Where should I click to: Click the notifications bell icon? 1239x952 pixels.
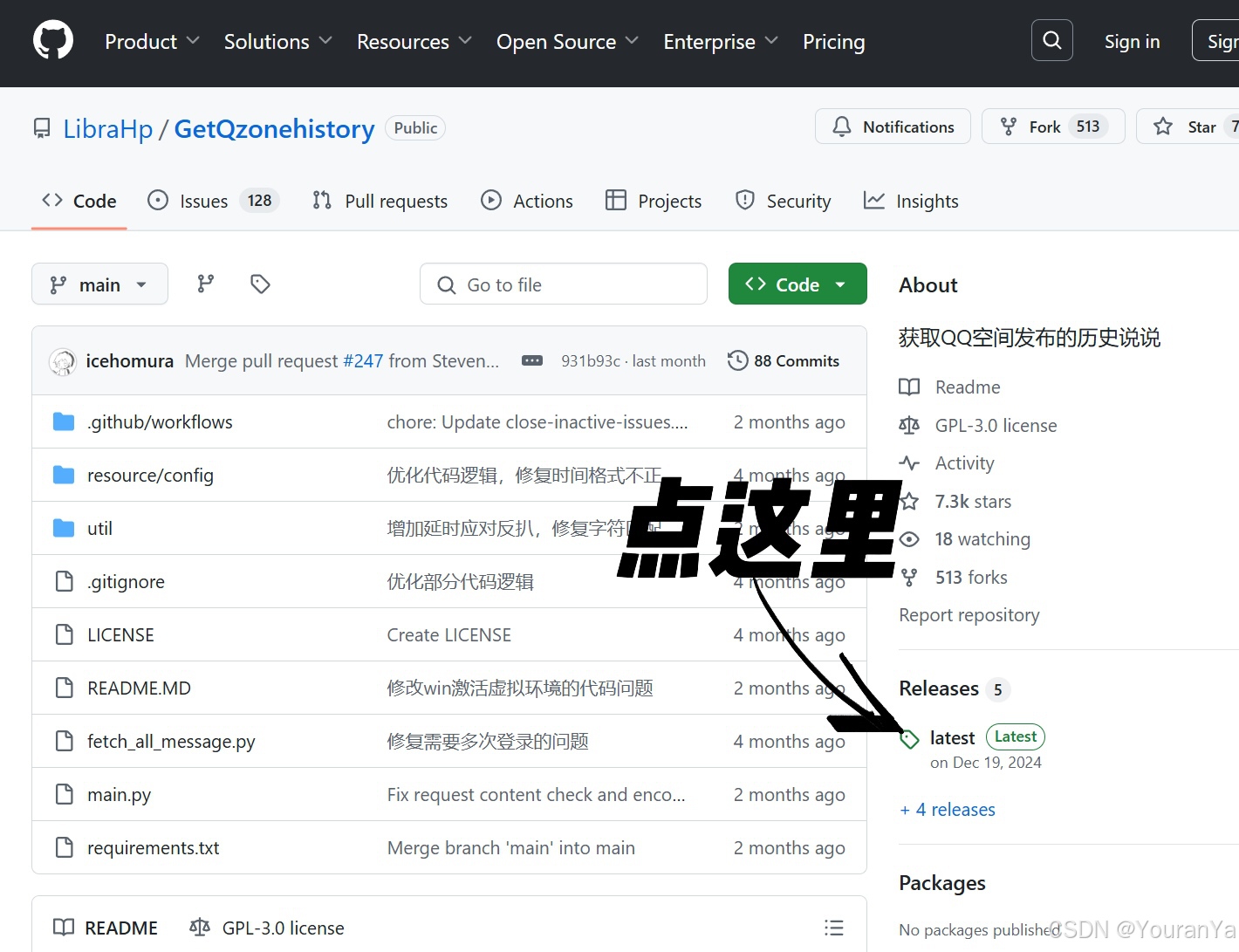click(842, 127)
